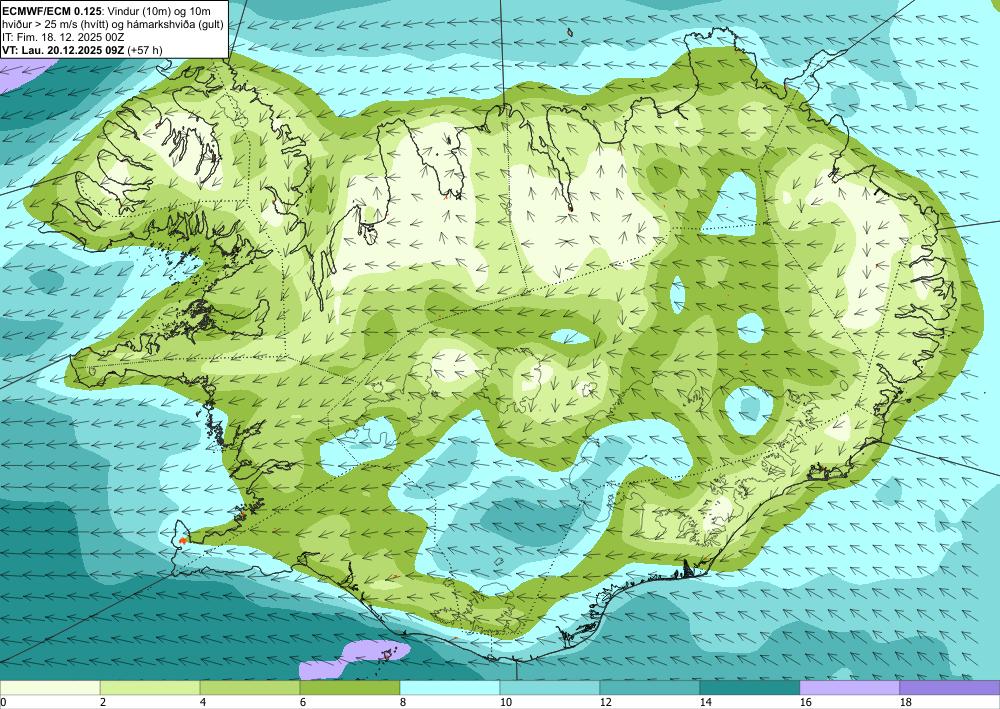Select the light green 2–4 m/s legend swatch
The width and height of the screenshot is (1000, 709).
tap(150, 688)
